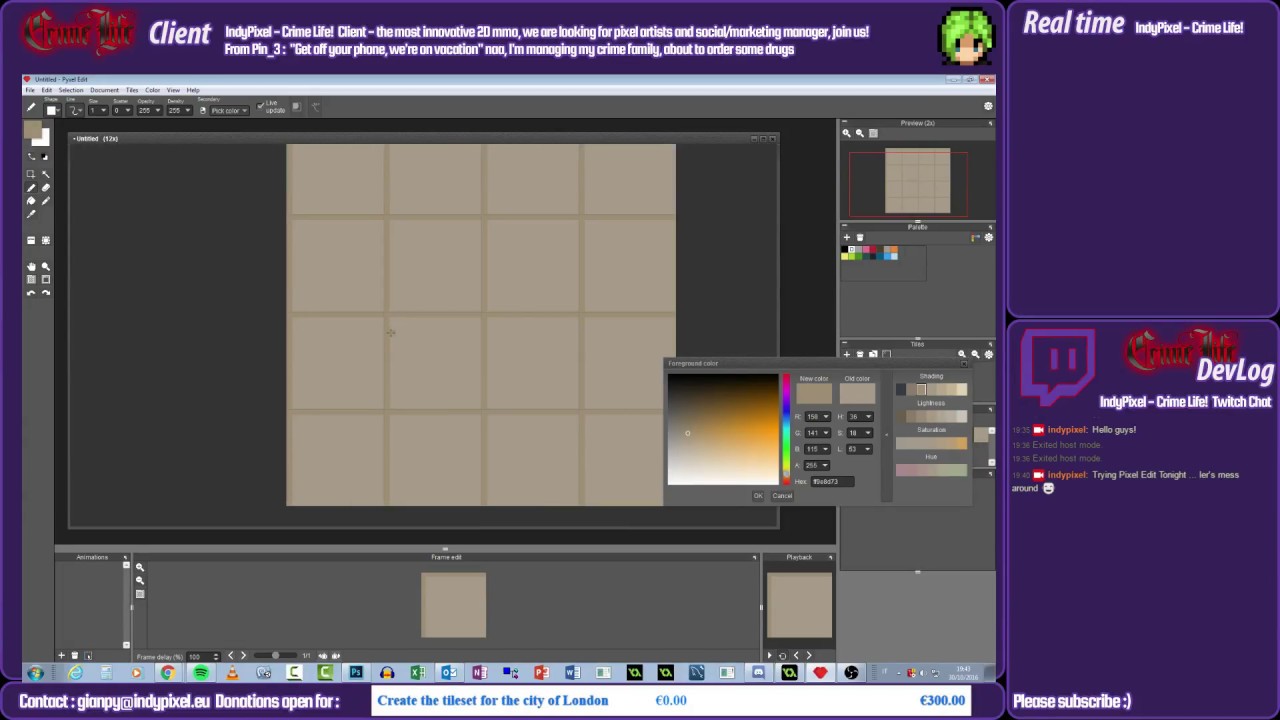The image size is (1280, 720).
Task: Open the Color menu
Action: click(152, 90)
